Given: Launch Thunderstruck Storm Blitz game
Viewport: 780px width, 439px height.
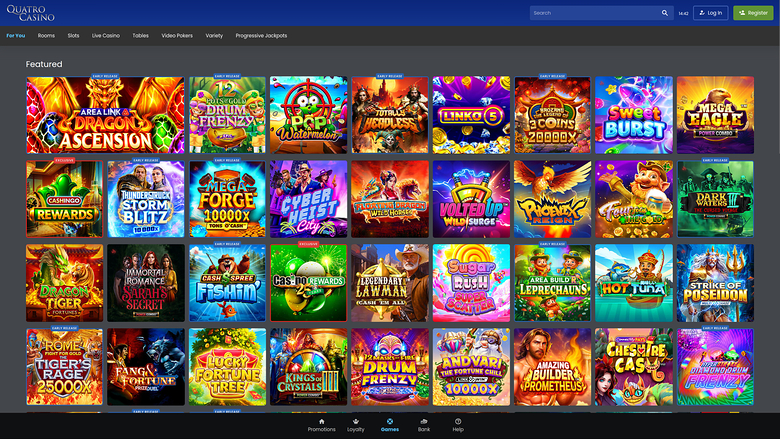Looking at the screenshot, I should pyautogui.click(x=146, y=199).
